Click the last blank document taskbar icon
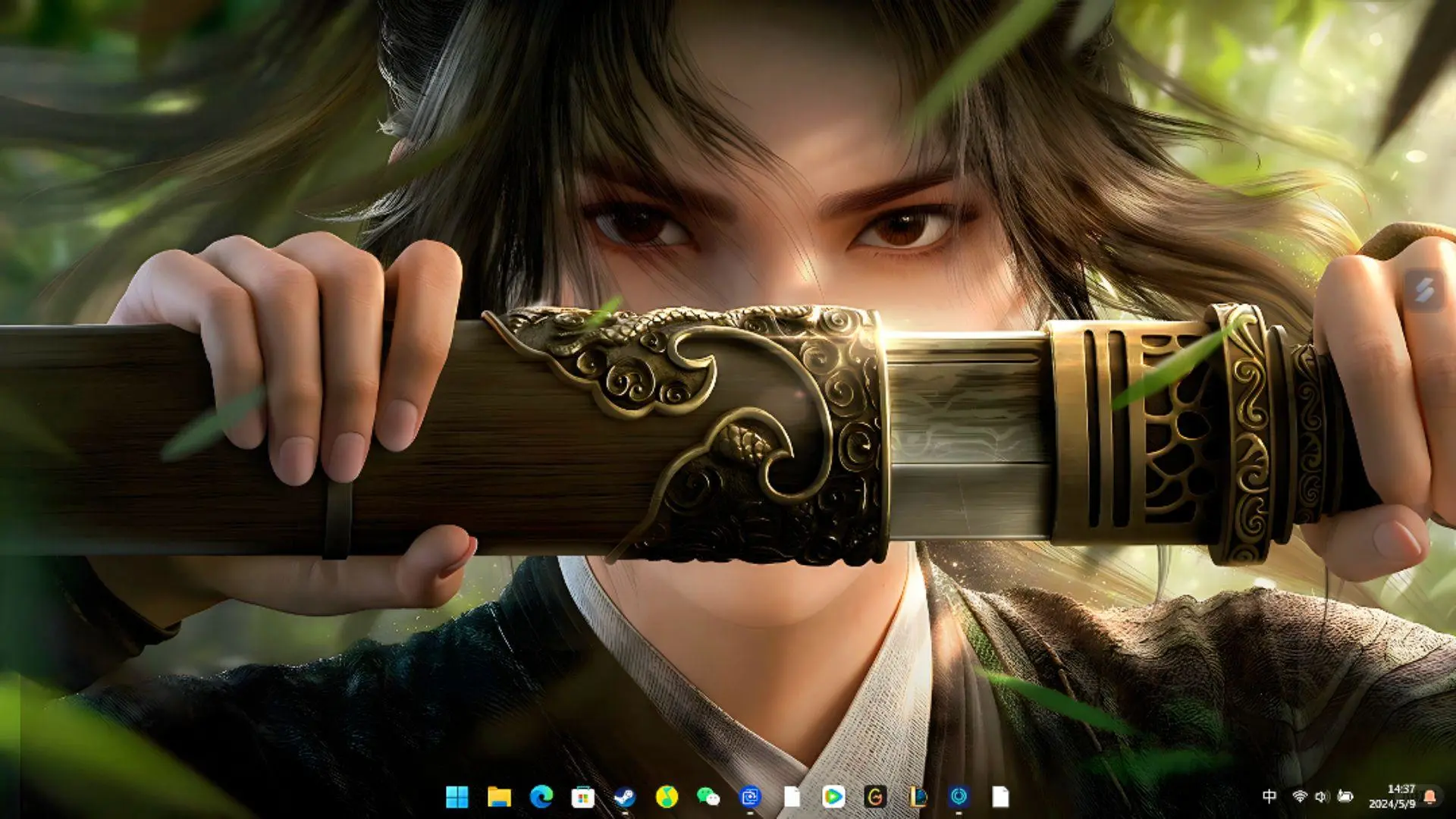The image size is (1456, 819). (1001, 796)
